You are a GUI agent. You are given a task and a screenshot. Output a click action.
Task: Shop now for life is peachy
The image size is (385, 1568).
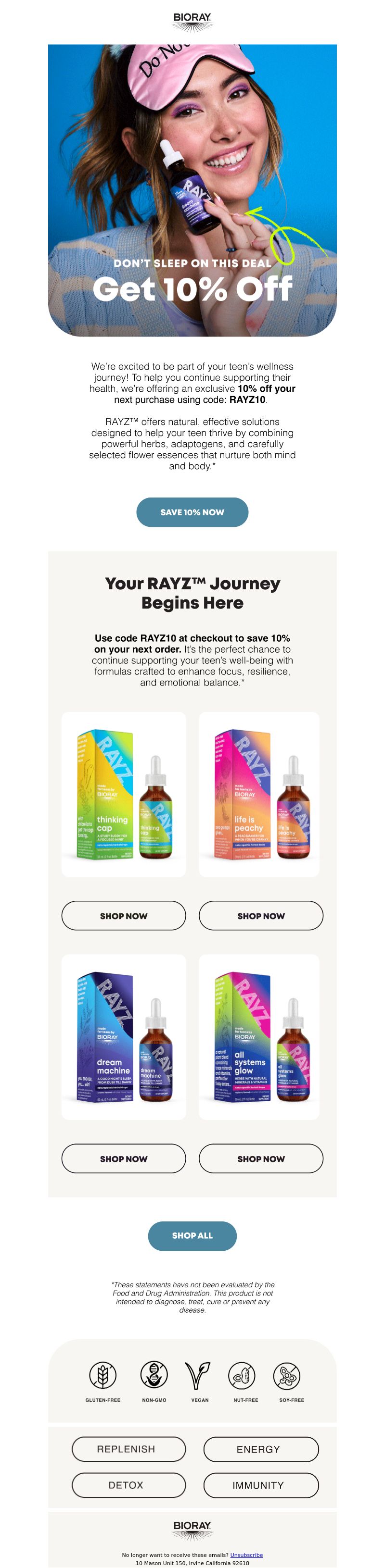[261, 916]
